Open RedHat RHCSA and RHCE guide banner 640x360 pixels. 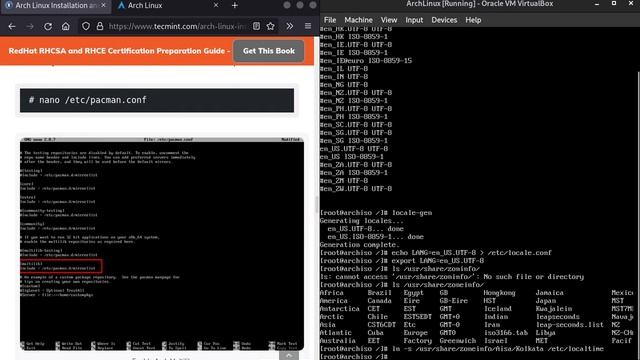119,51
